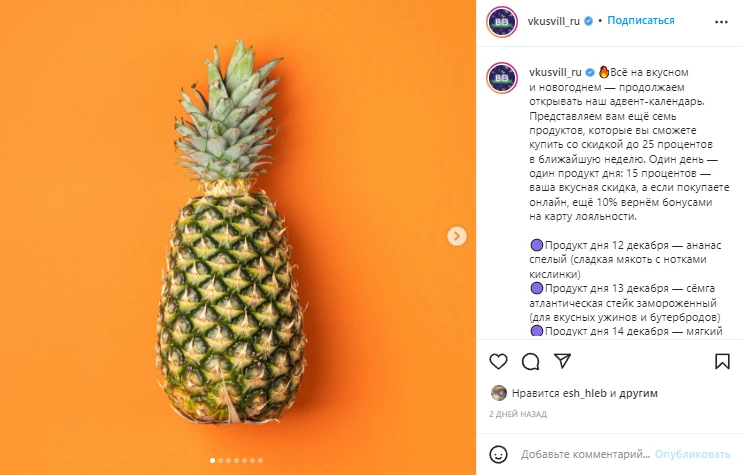Open comments with the speech bubble icon
Screen dimensions: 743x475
coord(530,362)
